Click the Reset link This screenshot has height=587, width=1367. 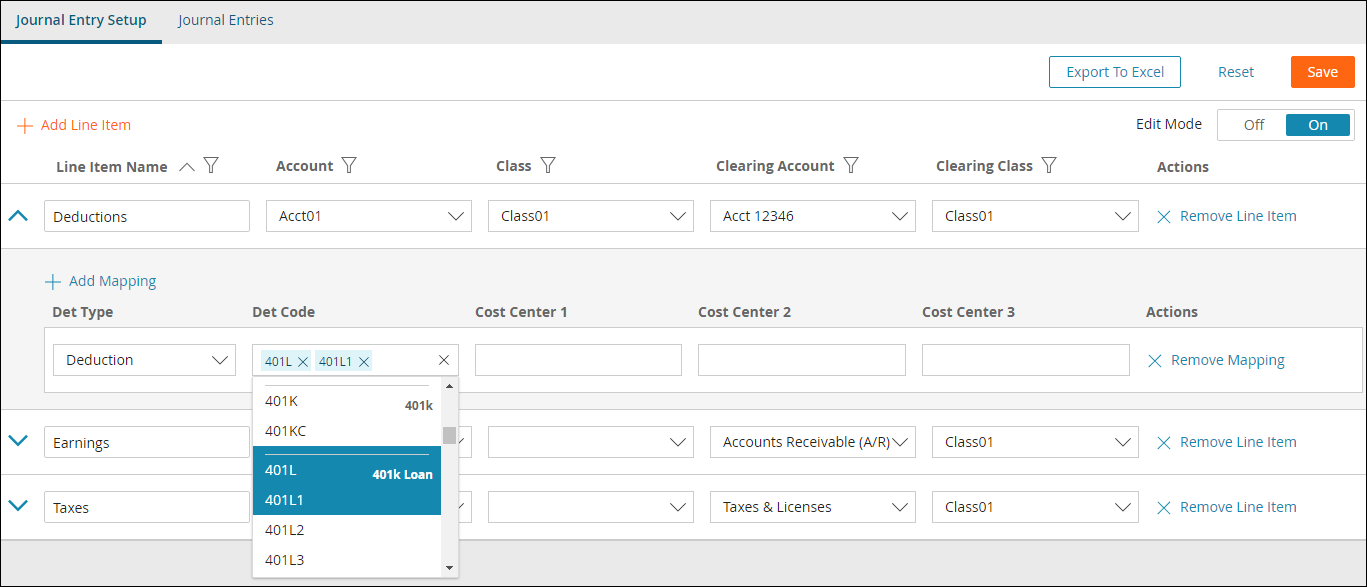point(1236,72)
